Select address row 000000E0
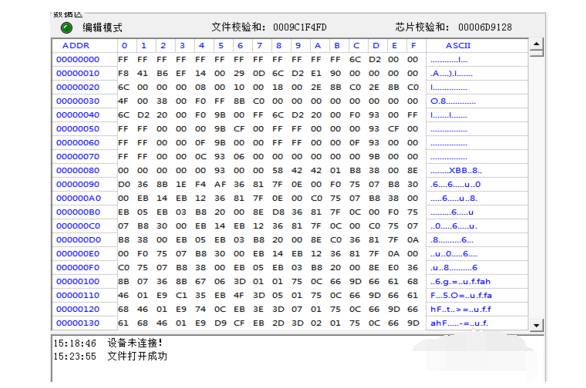This screenshot has height=388, width=586. click(x=78, y=253)
